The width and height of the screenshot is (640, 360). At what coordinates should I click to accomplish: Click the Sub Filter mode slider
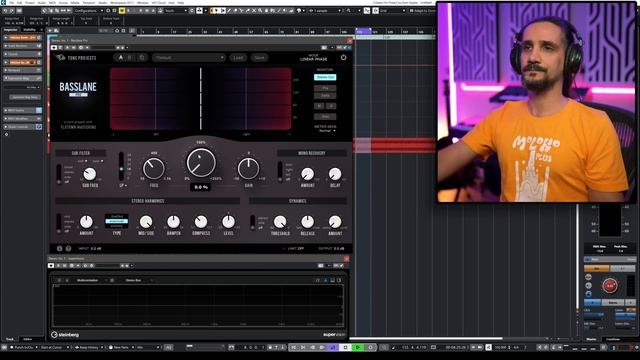[x=59, y=175]
